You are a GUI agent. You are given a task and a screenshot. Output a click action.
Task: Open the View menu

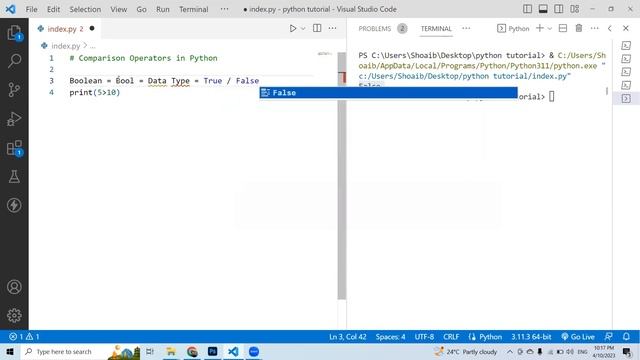tap(118, 9)
